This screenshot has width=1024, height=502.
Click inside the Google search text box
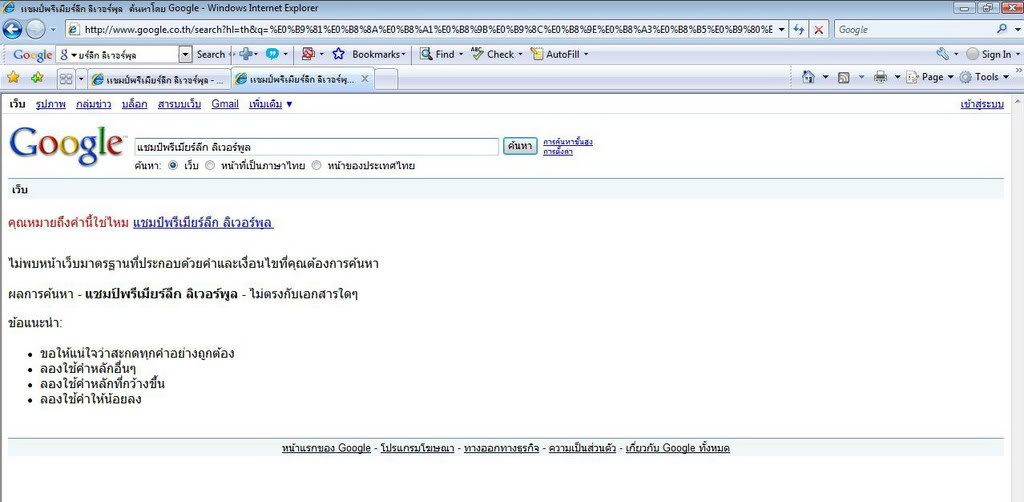click(315, 147)
